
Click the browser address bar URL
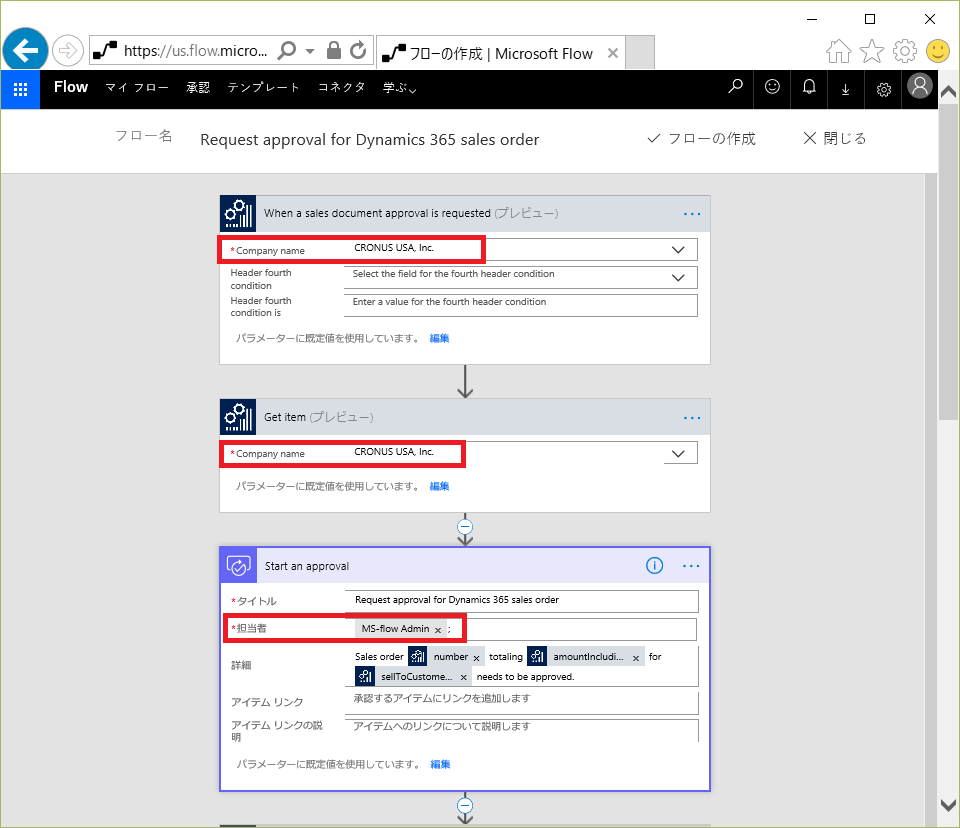point(195,51)
